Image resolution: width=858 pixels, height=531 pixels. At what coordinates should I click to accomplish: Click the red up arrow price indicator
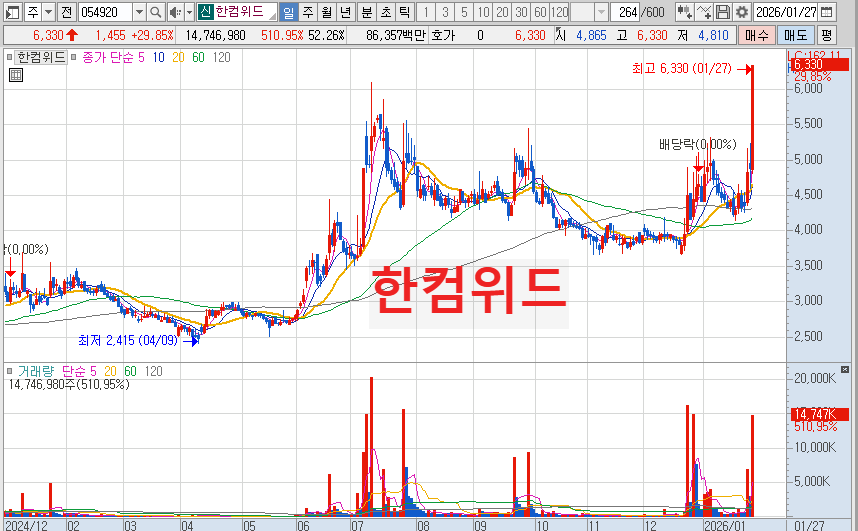coord(72,36)
